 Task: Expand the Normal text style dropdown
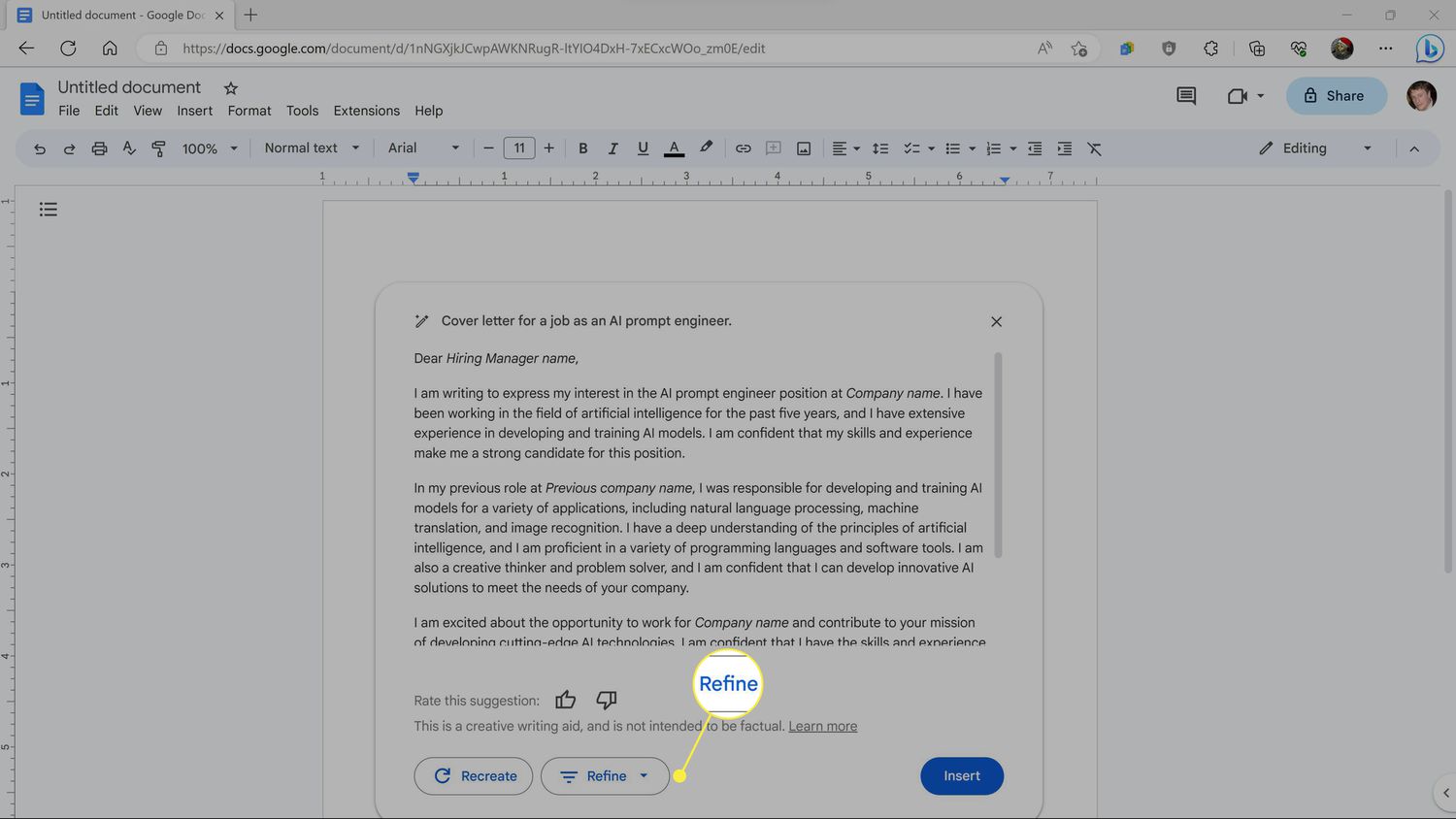[x=312, y=148]
